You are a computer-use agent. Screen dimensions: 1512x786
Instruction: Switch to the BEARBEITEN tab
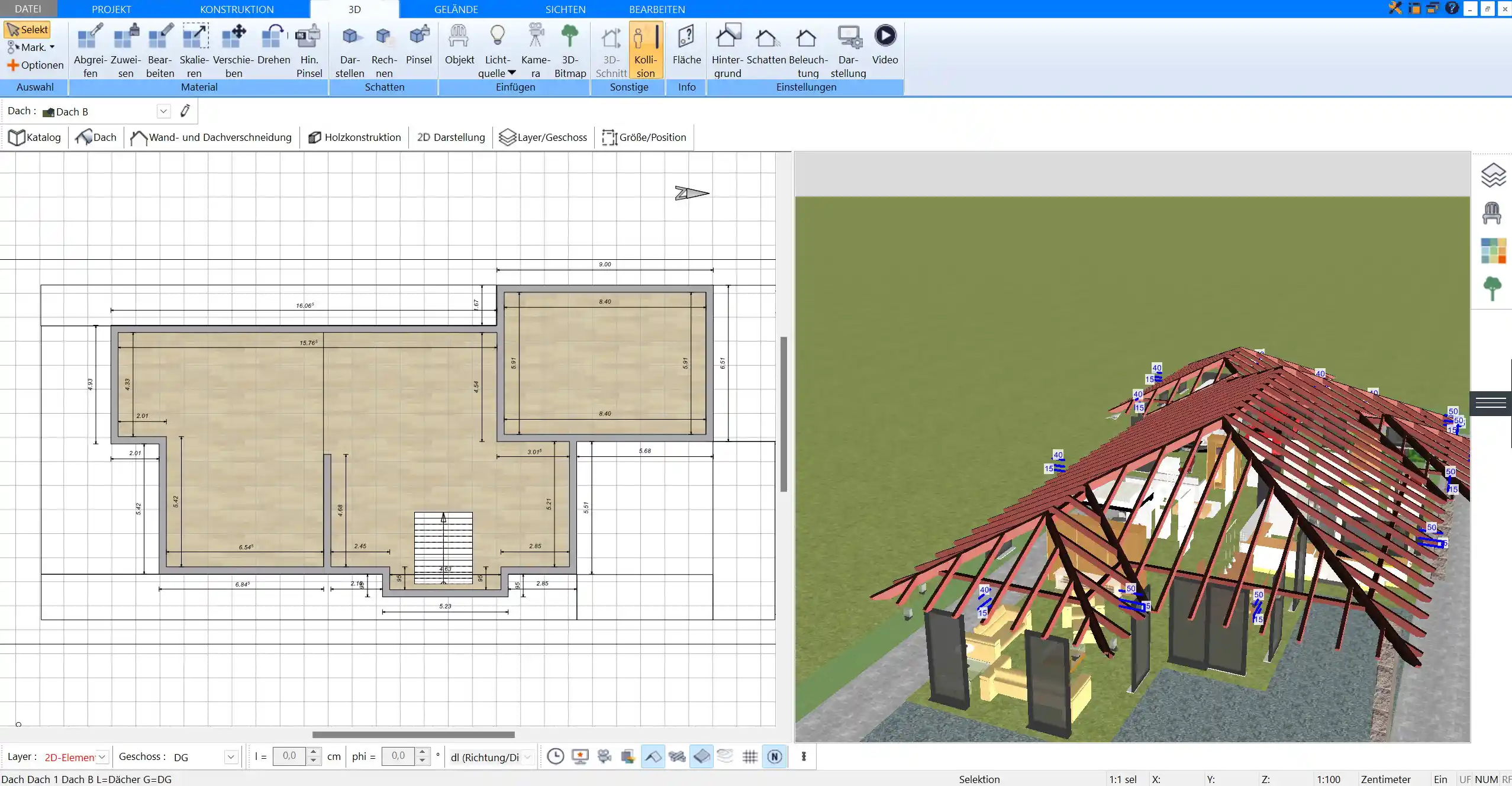pyautogui.click(x=657, y=9)
